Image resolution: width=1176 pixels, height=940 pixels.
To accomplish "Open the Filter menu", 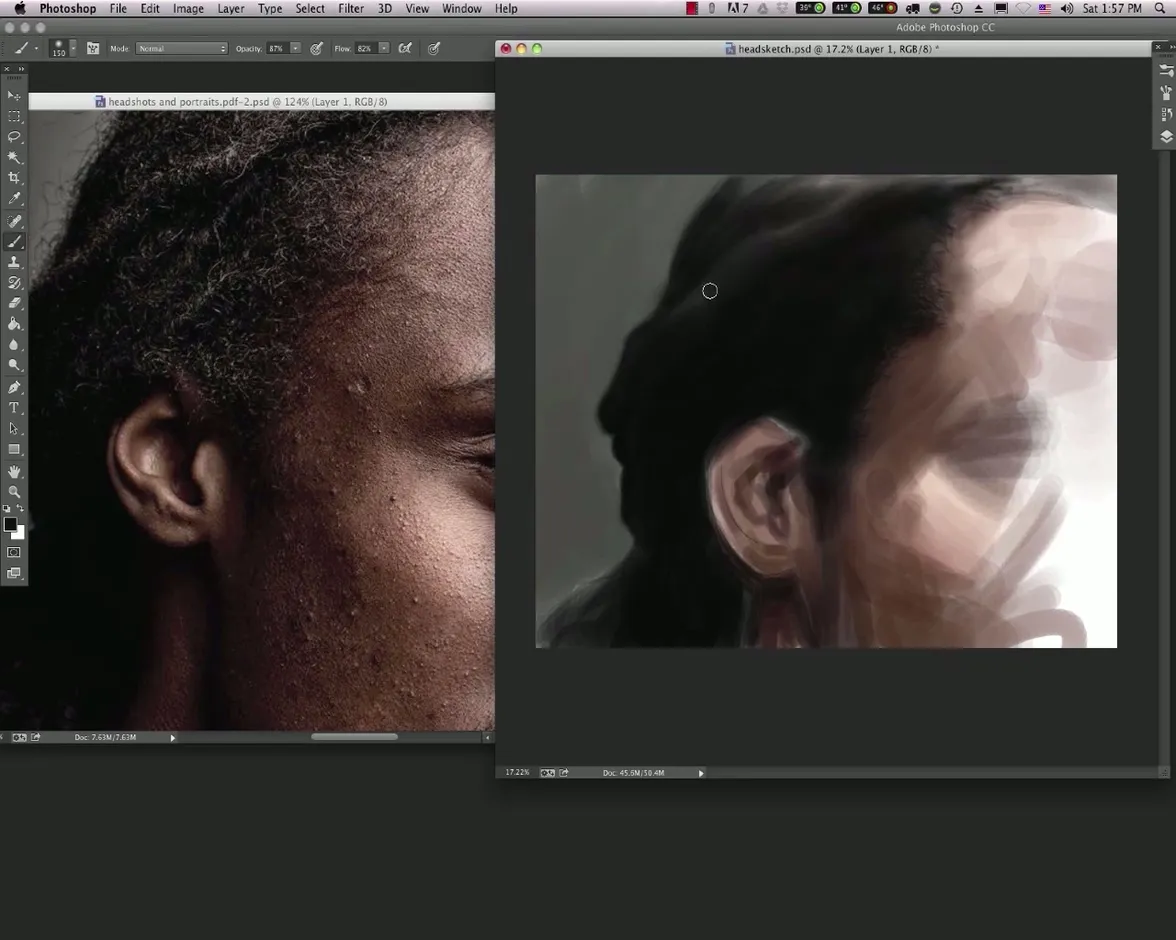I will click(x=350, y=8).
